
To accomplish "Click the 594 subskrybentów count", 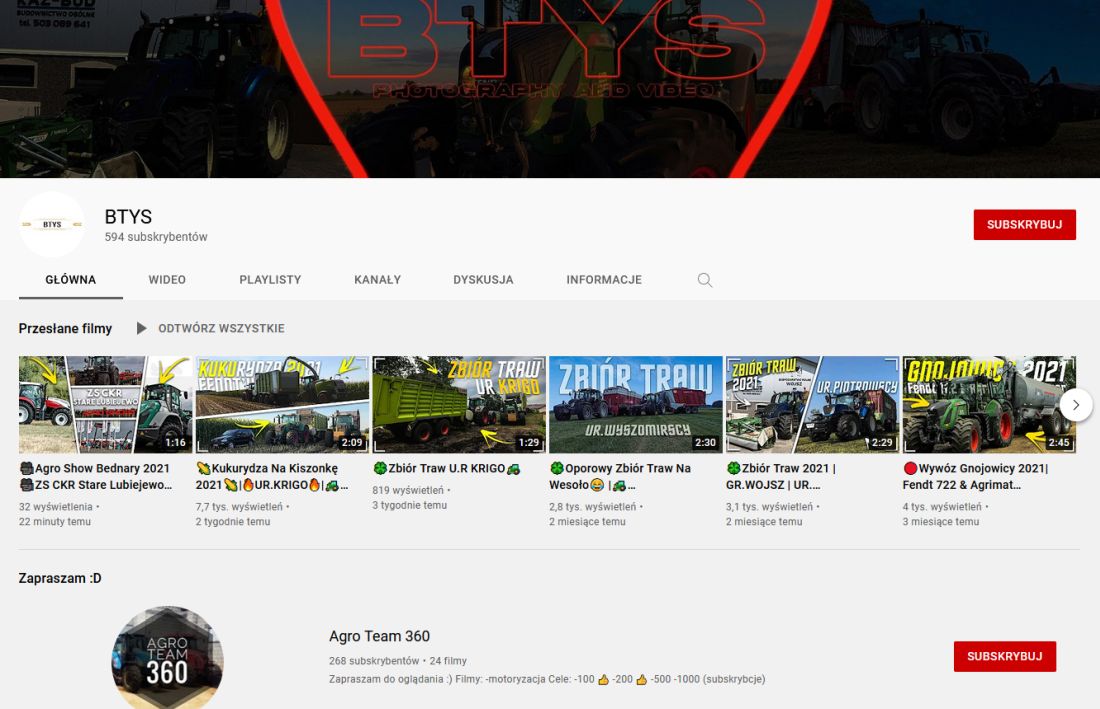I will coord(156,237).
